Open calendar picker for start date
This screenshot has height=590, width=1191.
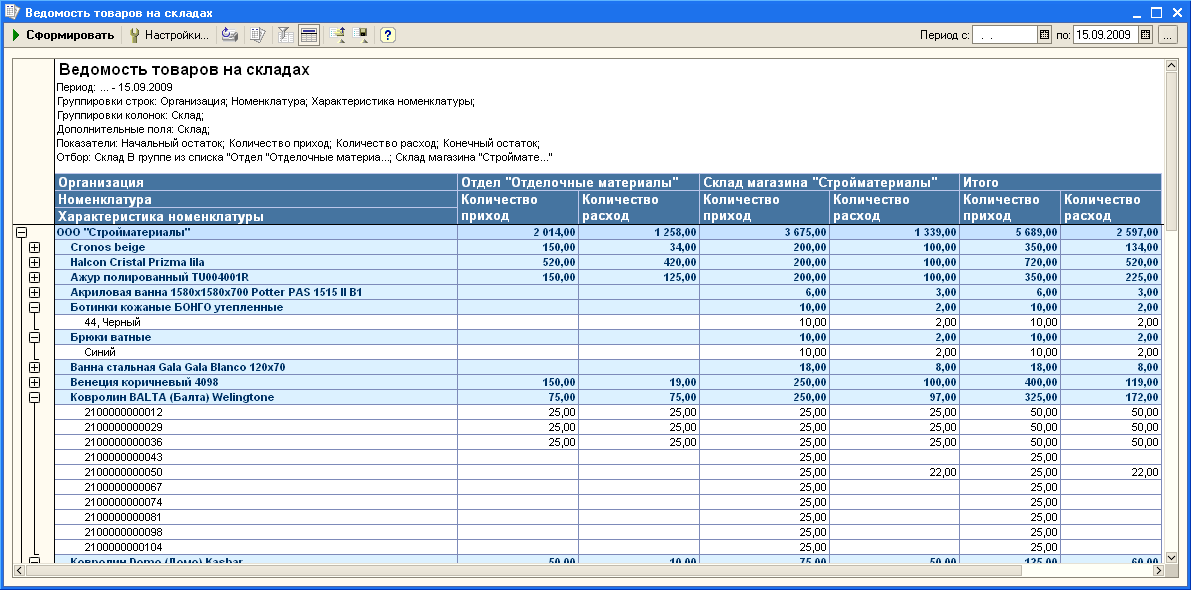point(1044,35)
